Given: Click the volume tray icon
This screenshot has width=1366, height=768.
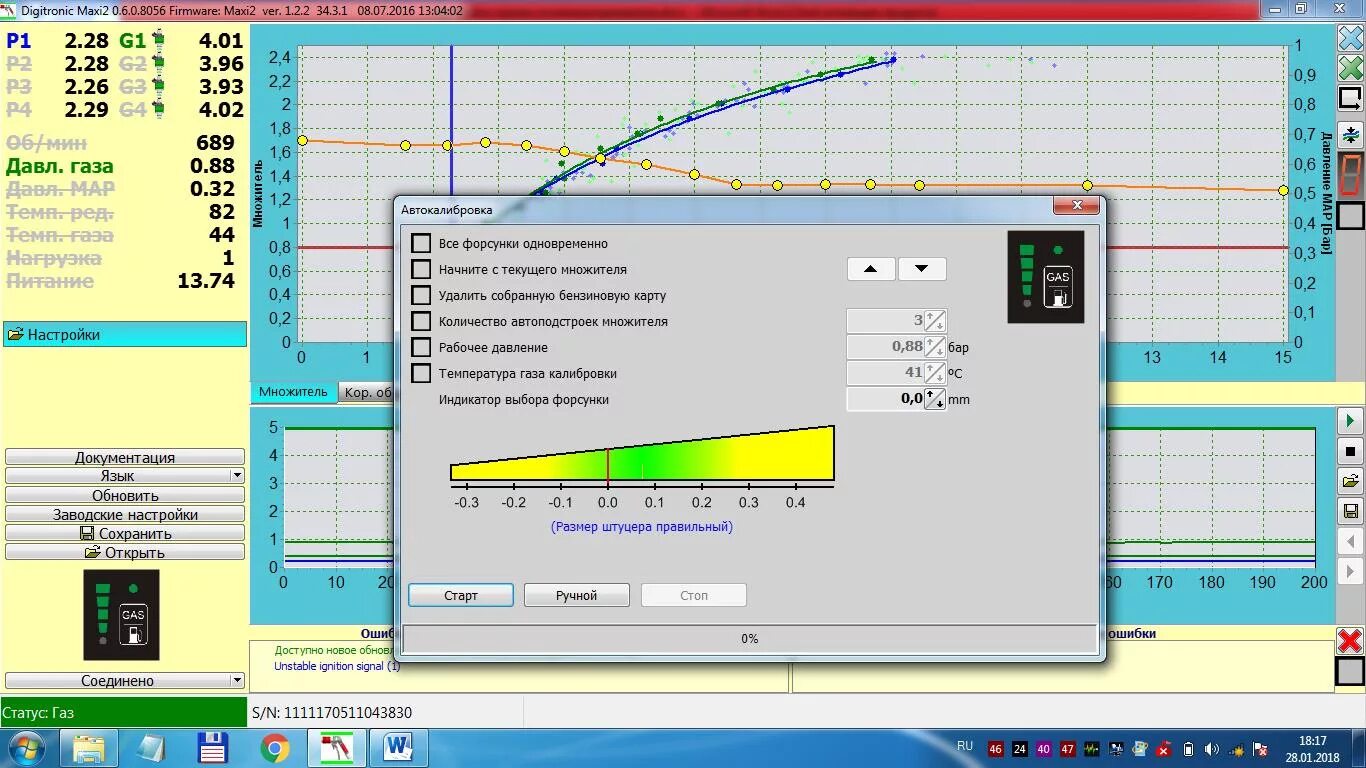Looking at the screenshot, I should click(x=1212, y=749).
